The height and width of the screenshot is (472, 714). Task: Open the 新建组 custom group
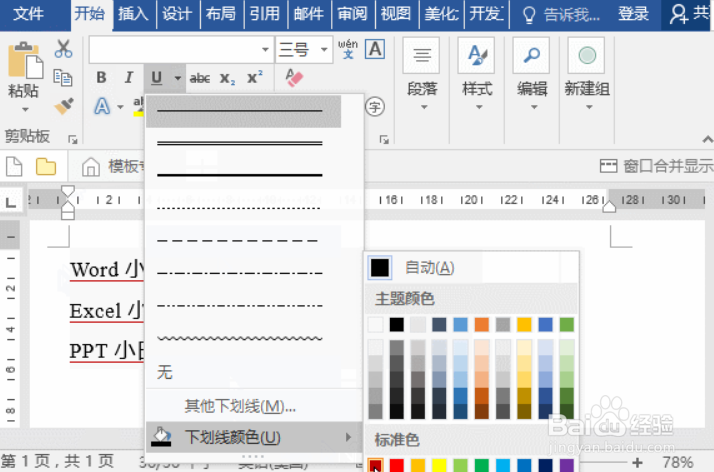[587, 75]
